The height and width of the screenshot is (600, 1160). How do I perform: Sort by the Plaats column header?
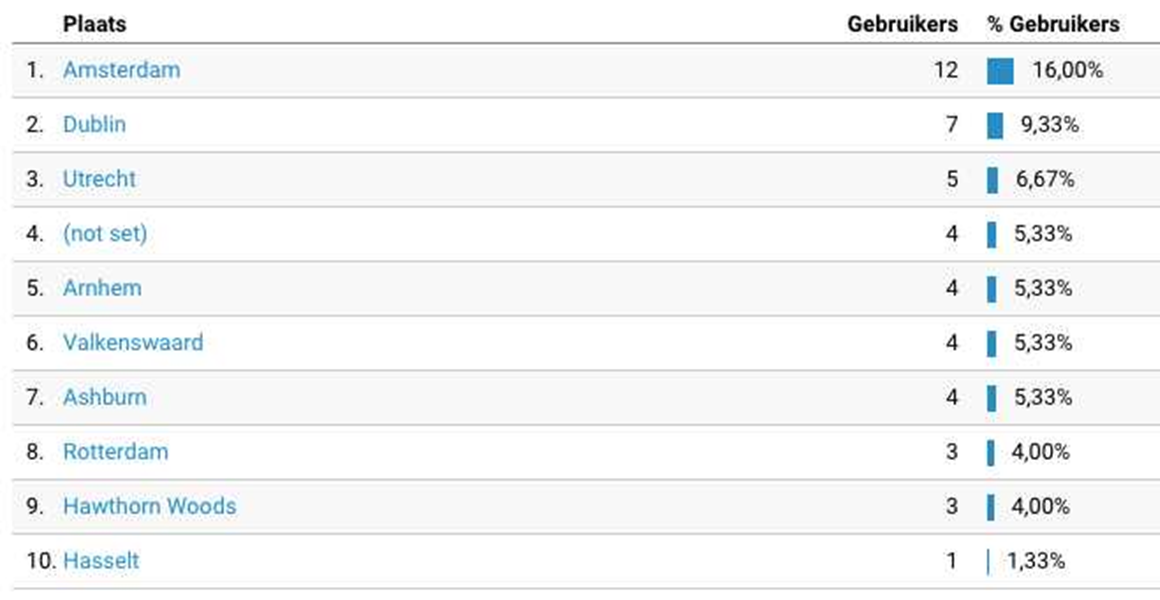[94, 24]
